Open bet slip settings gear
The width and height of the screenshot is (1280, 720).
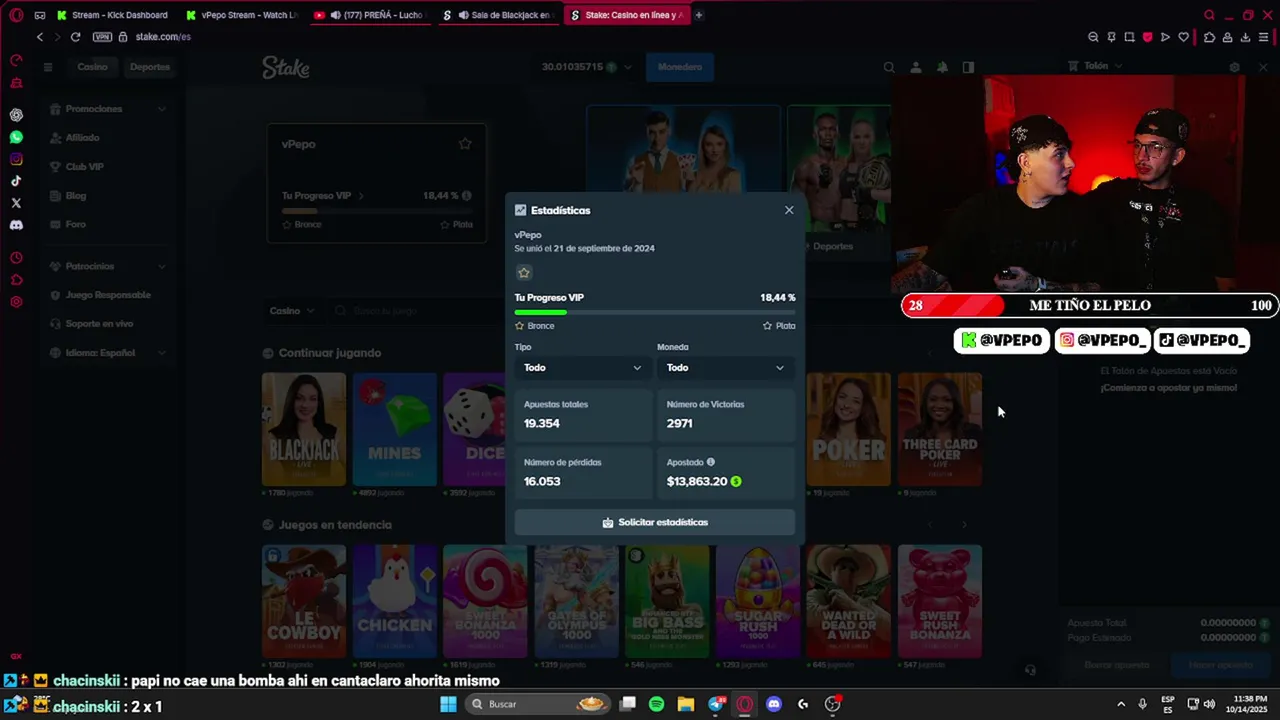pos(1234,67)
